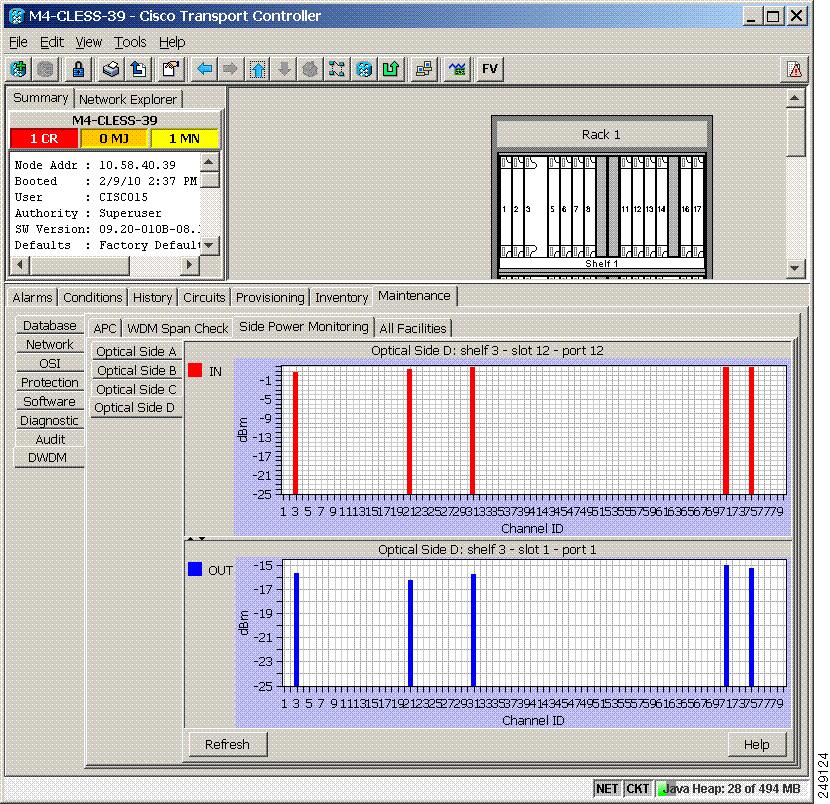Click the CKT status bar indicator

click(637, 789)
